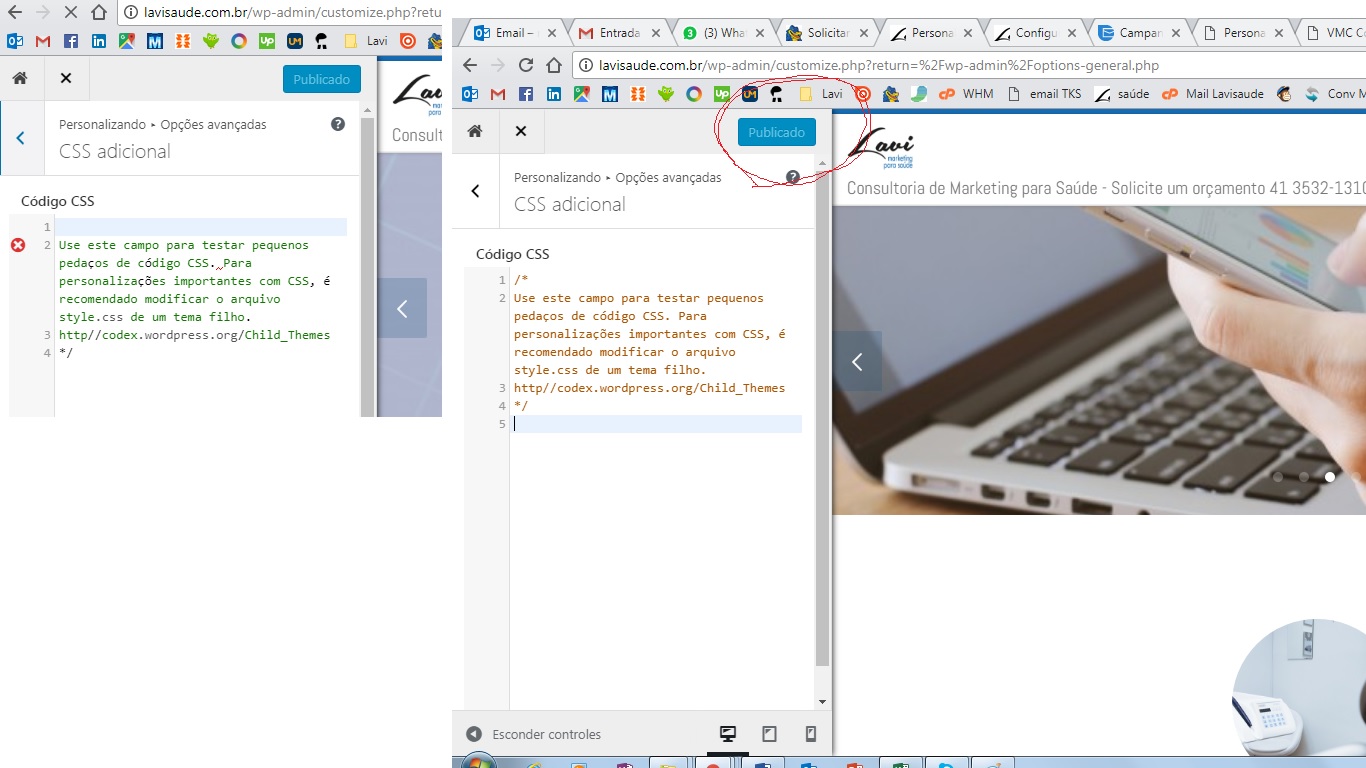Open the Conv M bookmark
This screenshot has width=1366, height=768.
(x=1333, y=94)
